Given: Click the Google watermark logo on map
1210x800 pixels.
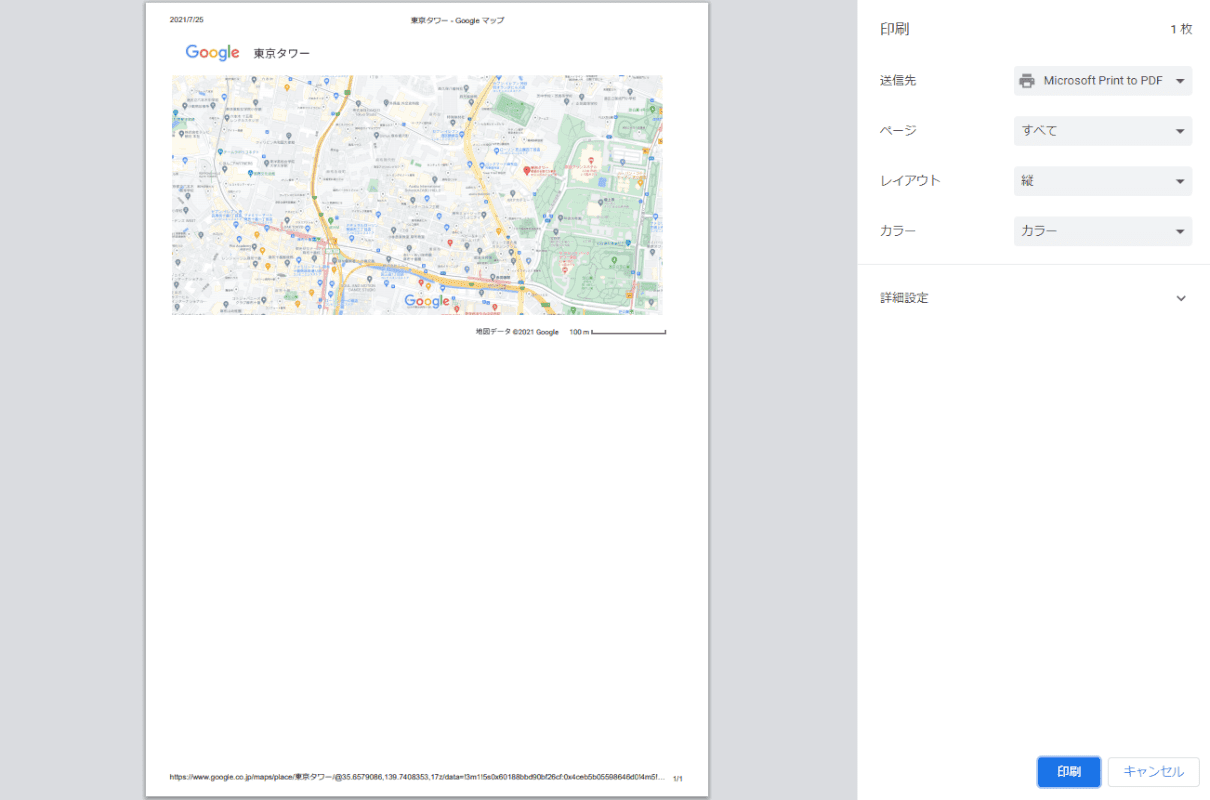Looking at the screenshot, I should 427,301.
